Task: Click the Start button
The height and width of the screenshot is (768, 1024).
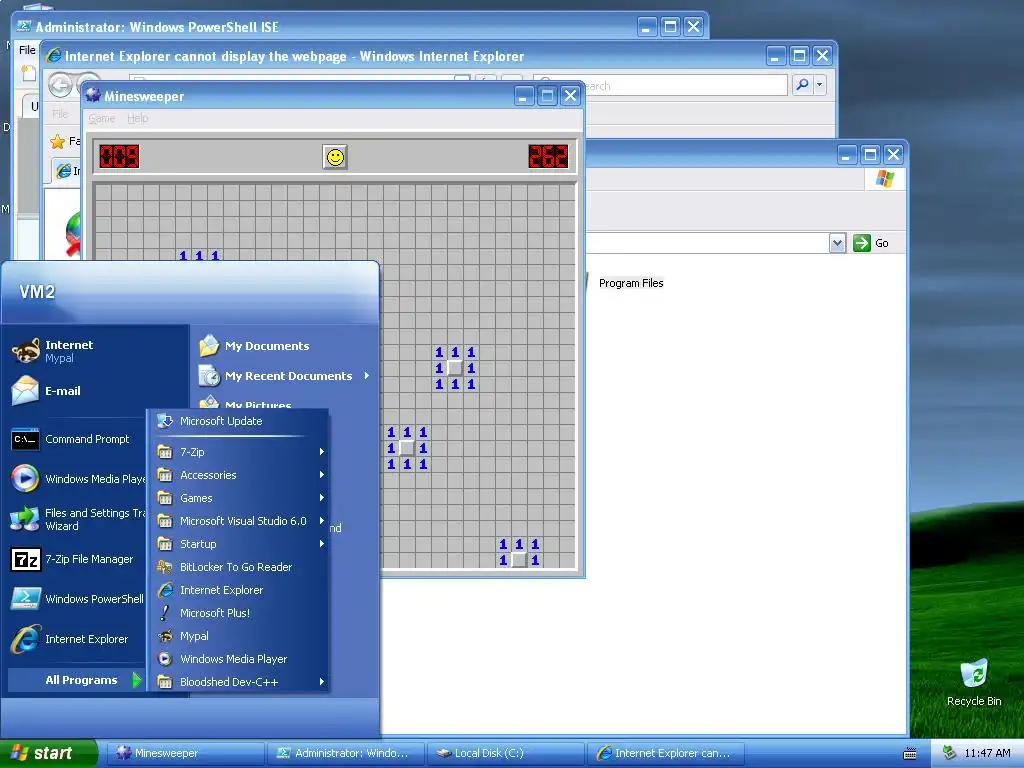Action: [x=48, y=753]
